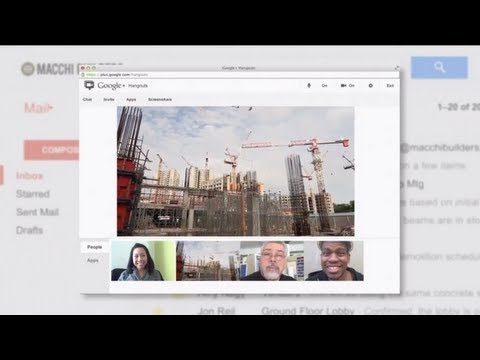Open the Mail dropdown in Gmail
This screenshot has height=360, width=480.
(39, 108)
